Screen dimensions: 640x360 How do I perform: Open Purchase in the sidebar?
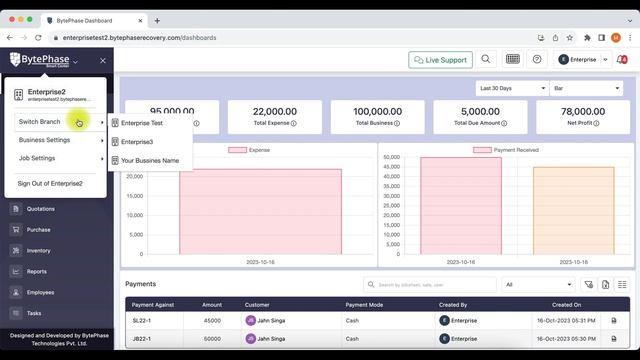tap(38, 230)
